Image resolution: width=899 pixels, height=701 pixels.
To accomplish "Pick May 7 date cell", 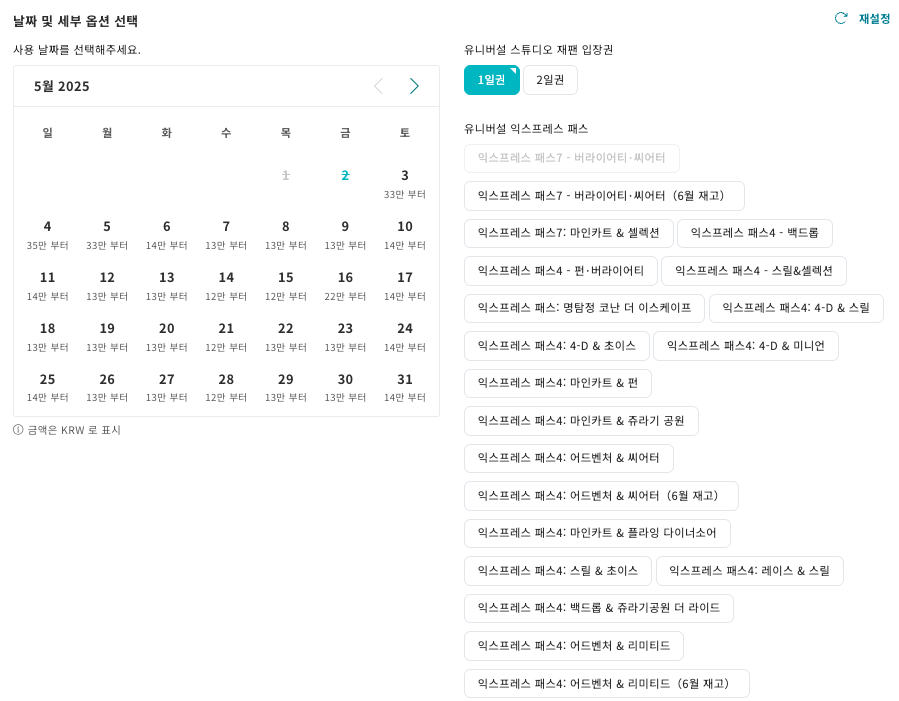I will coord(226,234).
